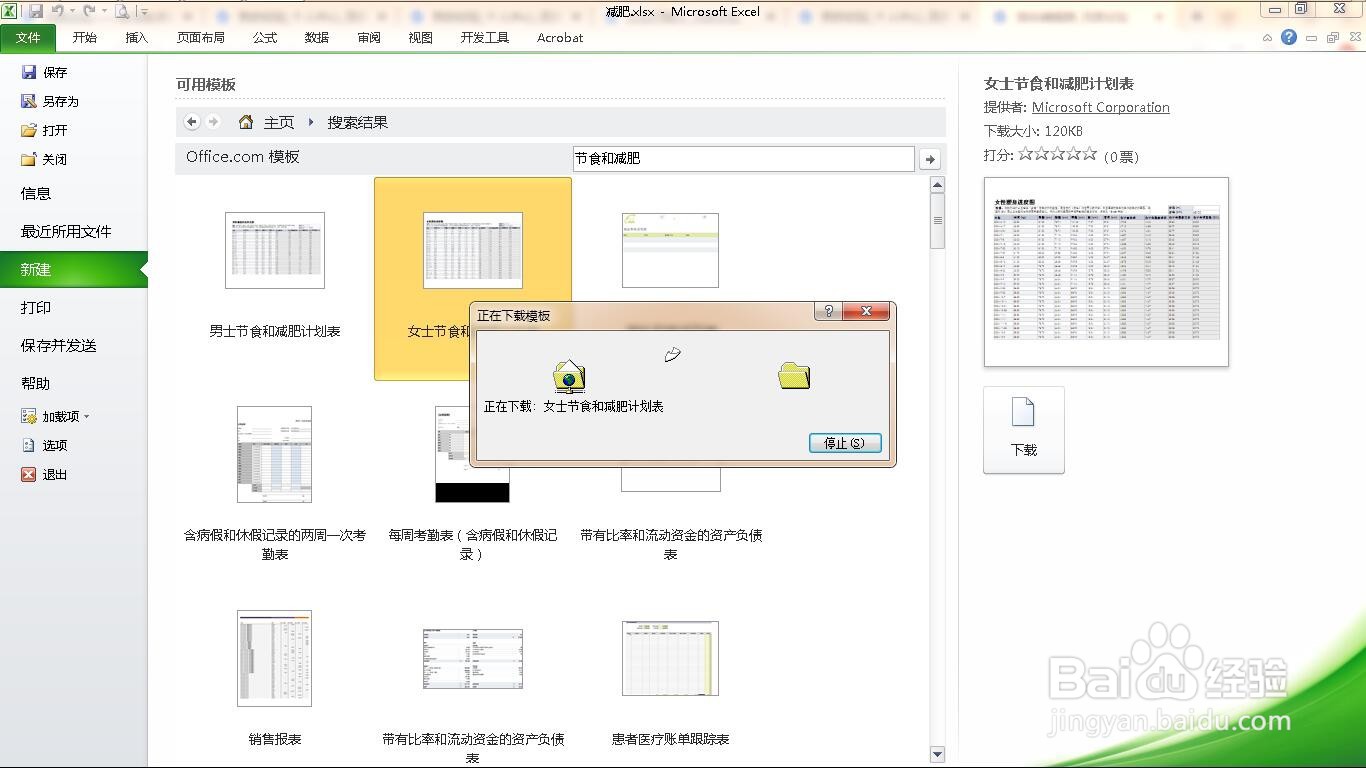
Task: Click the Forward navigation arrow icon
Action: (x=213, y=122)
